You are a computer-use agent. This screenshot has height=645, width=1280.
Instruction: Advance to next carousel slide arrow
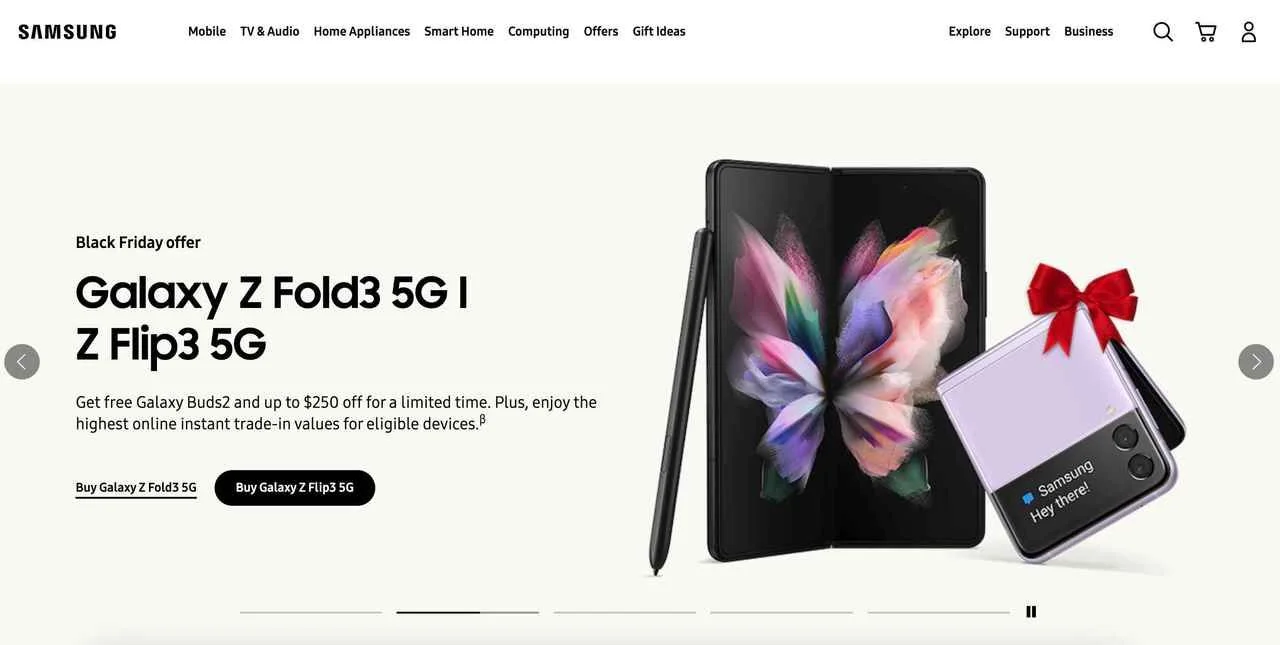click(1256, 362)
